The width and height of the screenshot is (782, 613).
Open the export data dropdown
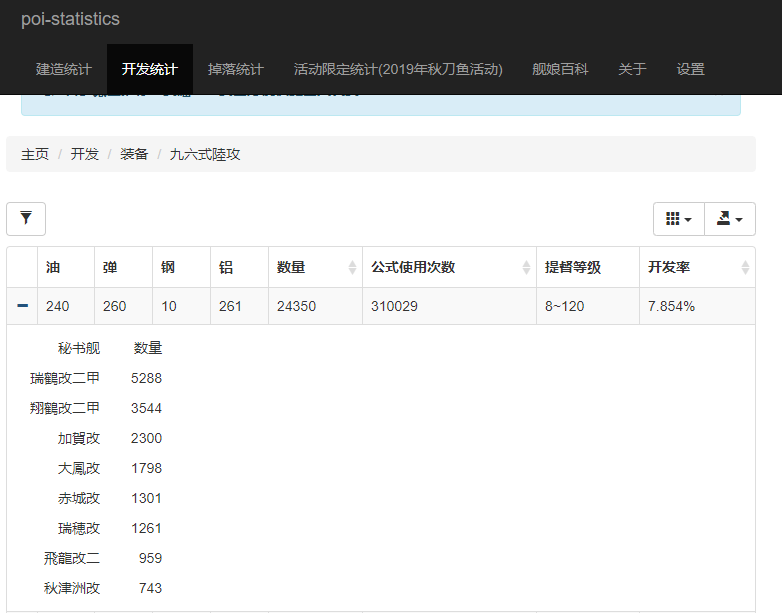pos(729,219)
